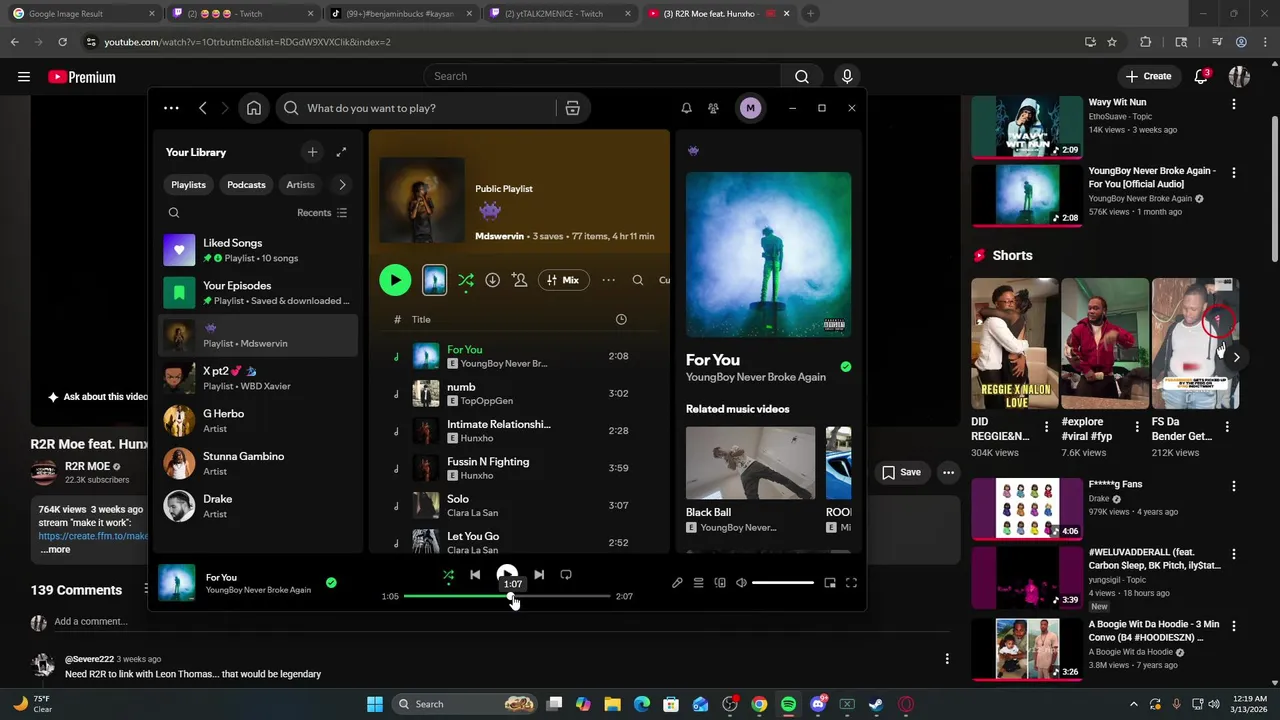Open lyrics microphone icon in player

[677, 583]
